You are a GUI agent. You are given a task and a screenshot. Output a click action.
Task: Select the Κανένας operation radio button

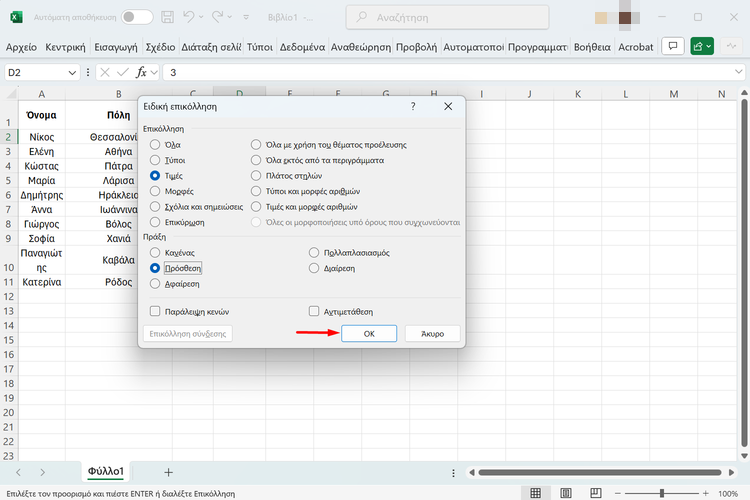tap(155, 253)
